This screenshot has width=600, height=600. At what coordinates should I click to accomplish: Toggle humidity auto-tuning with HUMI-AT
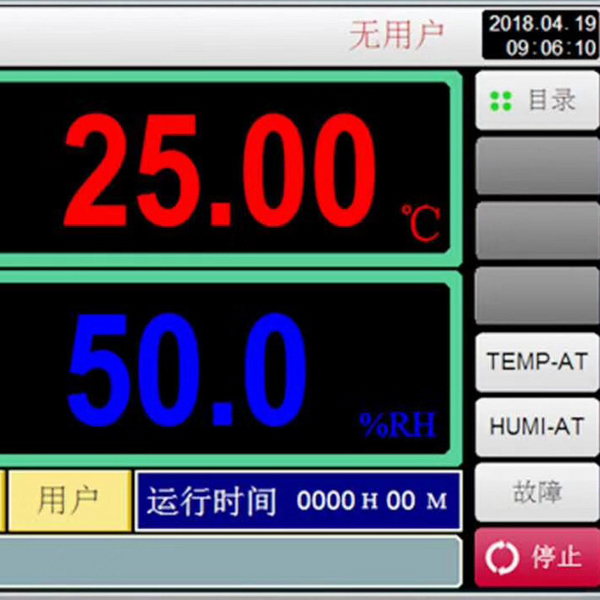536,427
